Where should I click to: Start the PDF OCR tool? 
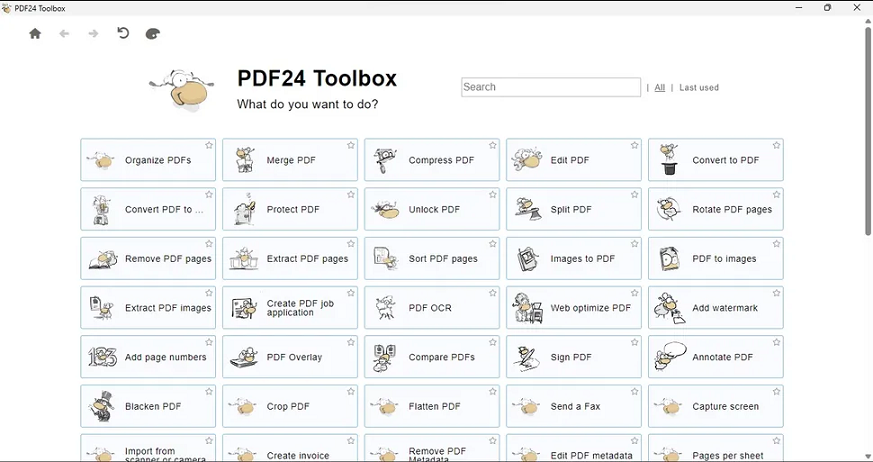[x=432, y=308]
